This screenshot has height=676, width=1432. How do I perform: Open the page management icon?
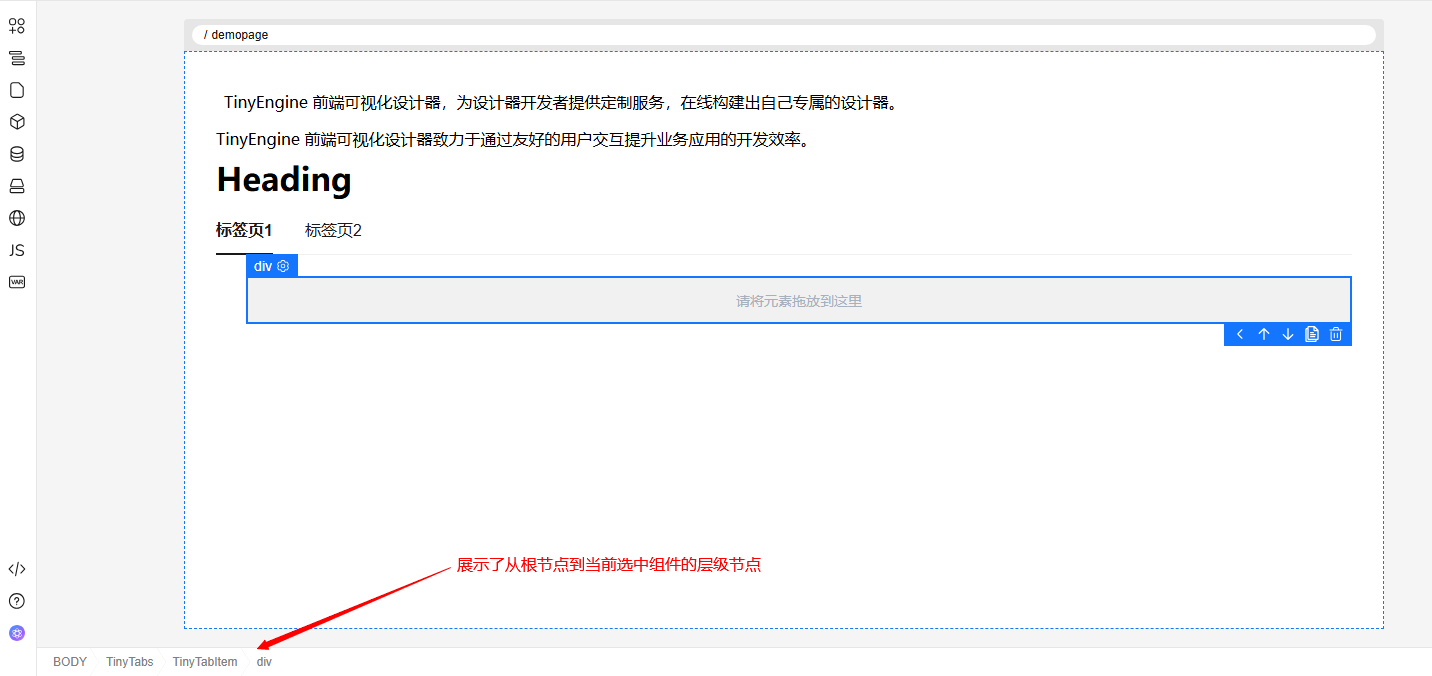(17, 90)
